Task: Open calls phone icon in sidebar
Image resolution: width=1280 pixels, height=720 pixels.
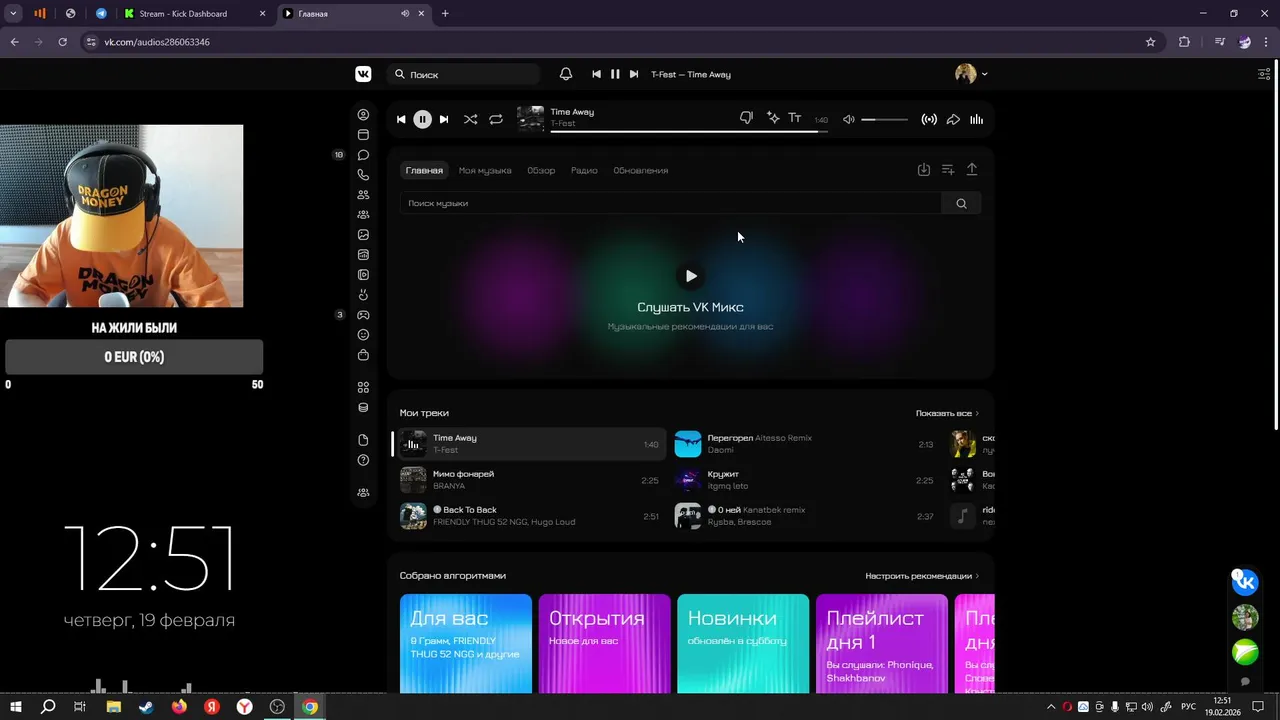Action: coord(363,175)
